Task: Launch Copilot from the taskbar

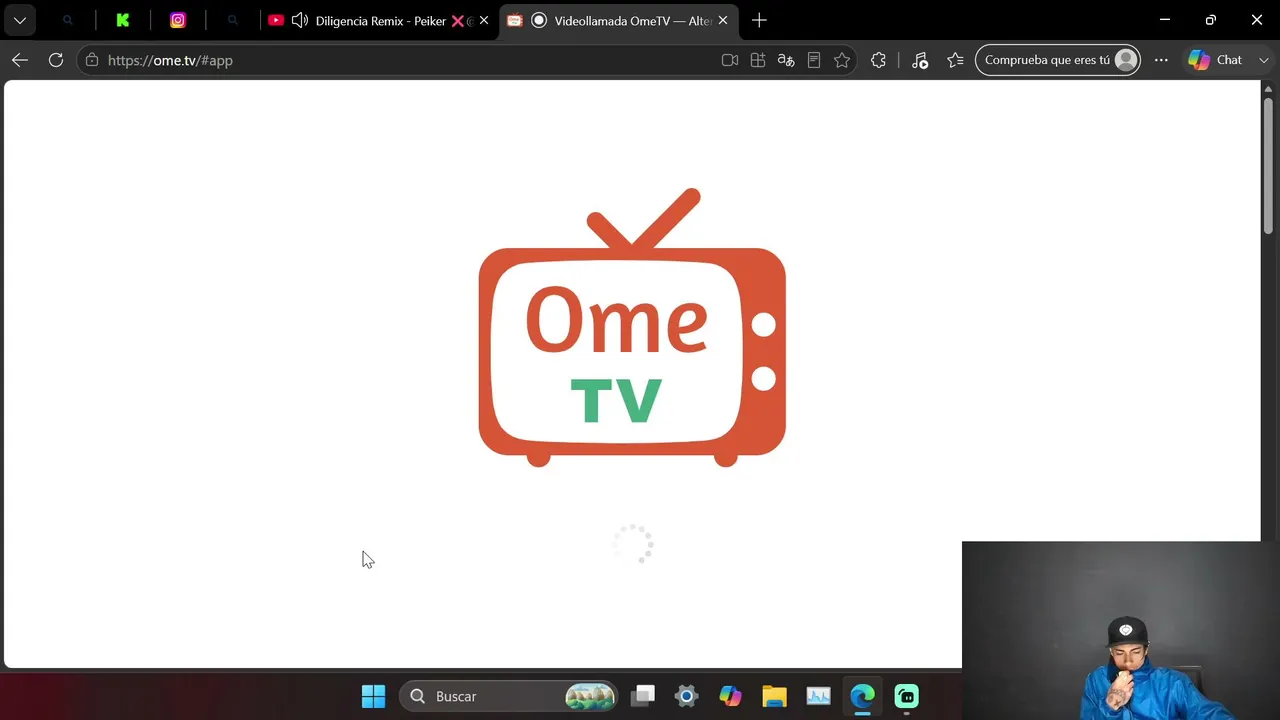Action: coord(730,696)
